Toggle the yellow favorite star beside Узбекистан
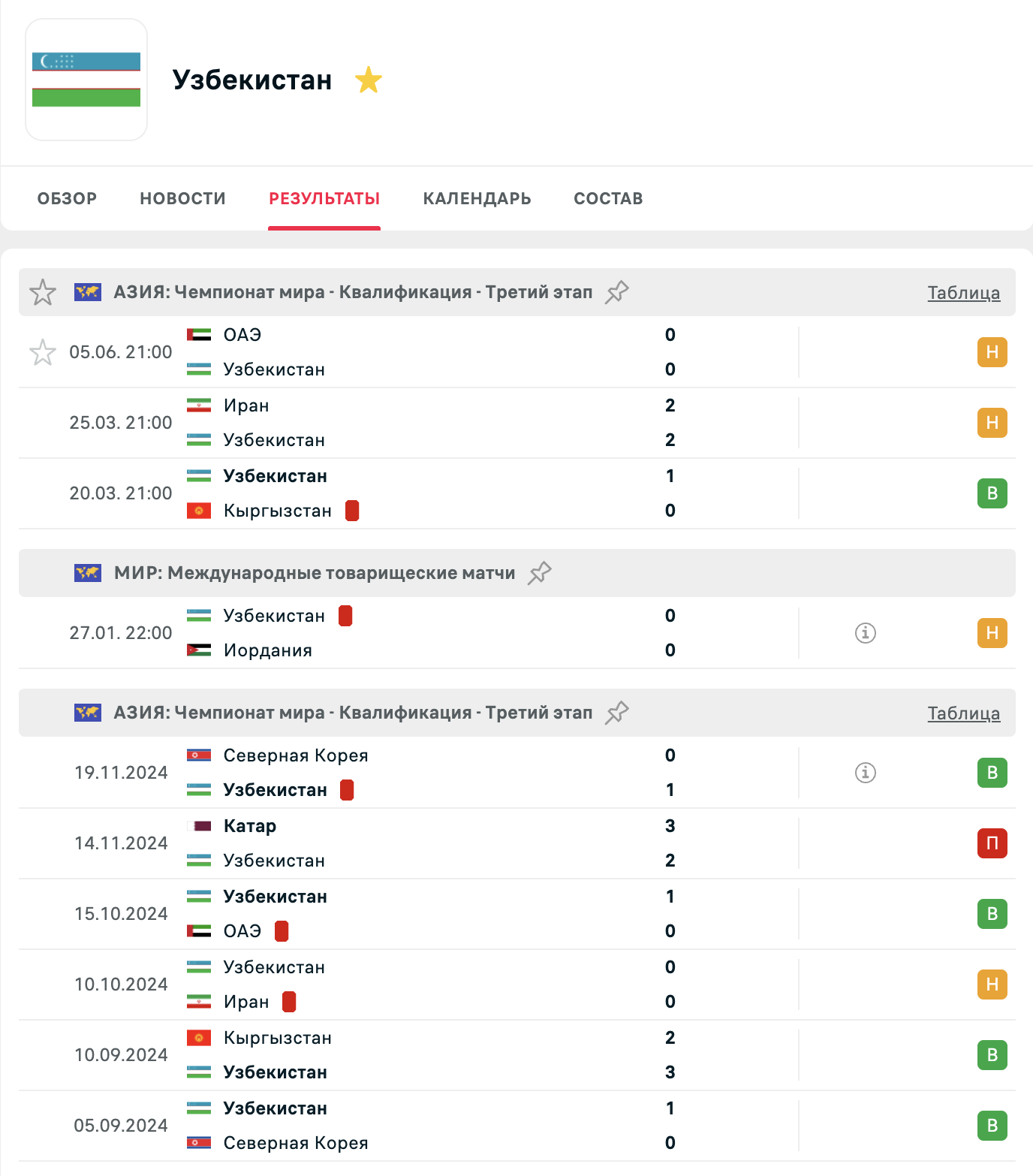The width and height of the screenshot is (1033, 1176). point(369,80)
